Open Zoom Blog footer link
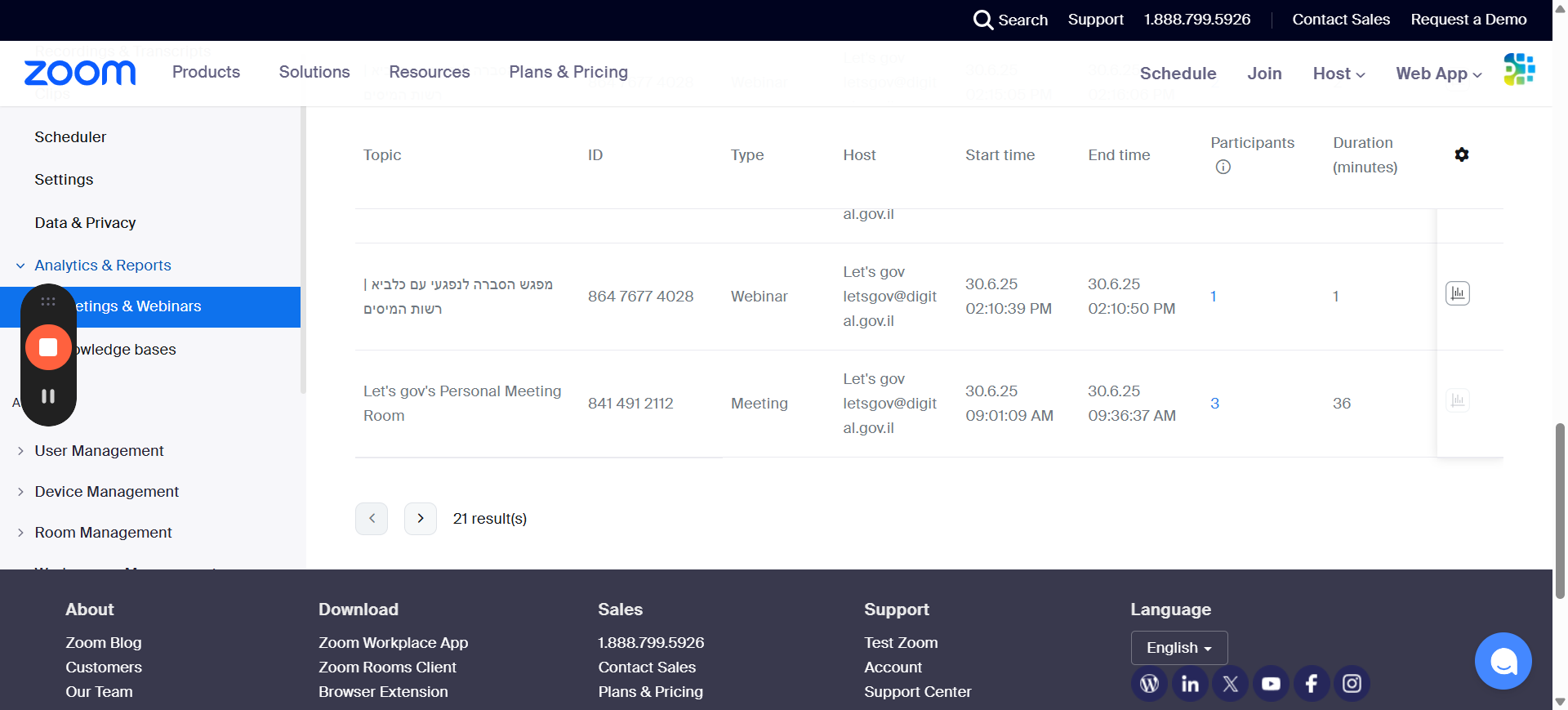 104,643
